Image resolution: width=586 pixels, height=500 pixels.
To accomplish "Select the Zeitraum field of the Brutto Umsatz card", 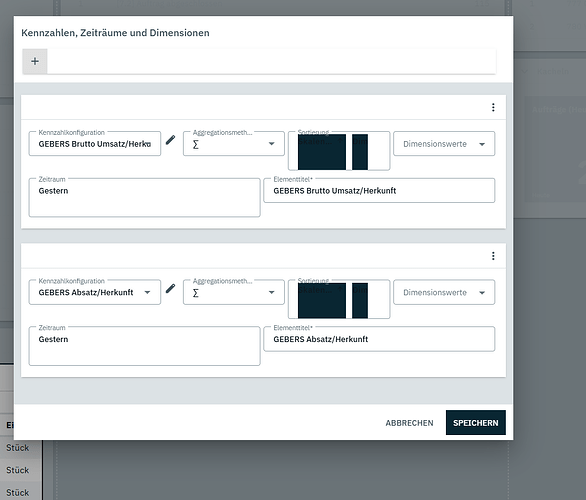I will pos(144,198).
